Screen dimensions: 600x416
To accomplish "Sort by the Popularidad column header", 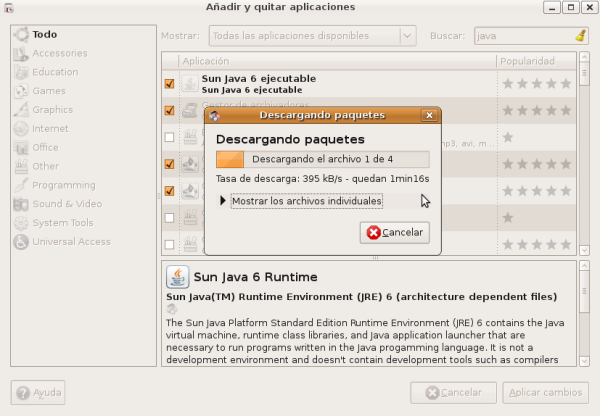I will pyautogui.click(x=537, y=61).
